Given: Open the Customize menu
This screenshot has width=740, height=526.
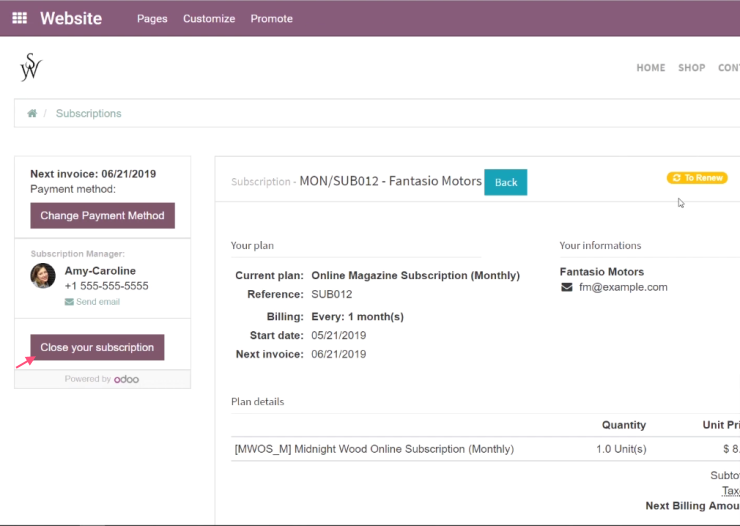Looking at the screenshot, I should coord(209,18).
